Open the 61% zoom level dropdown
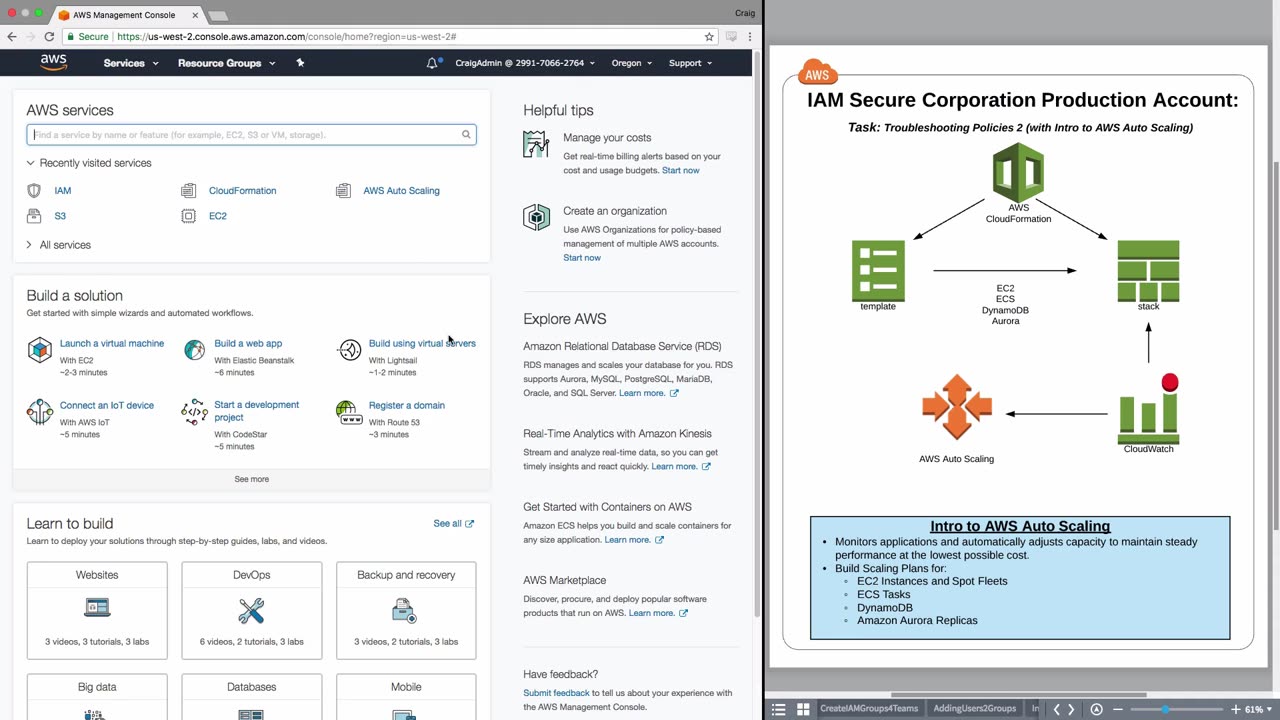 tap(1259, 709)
